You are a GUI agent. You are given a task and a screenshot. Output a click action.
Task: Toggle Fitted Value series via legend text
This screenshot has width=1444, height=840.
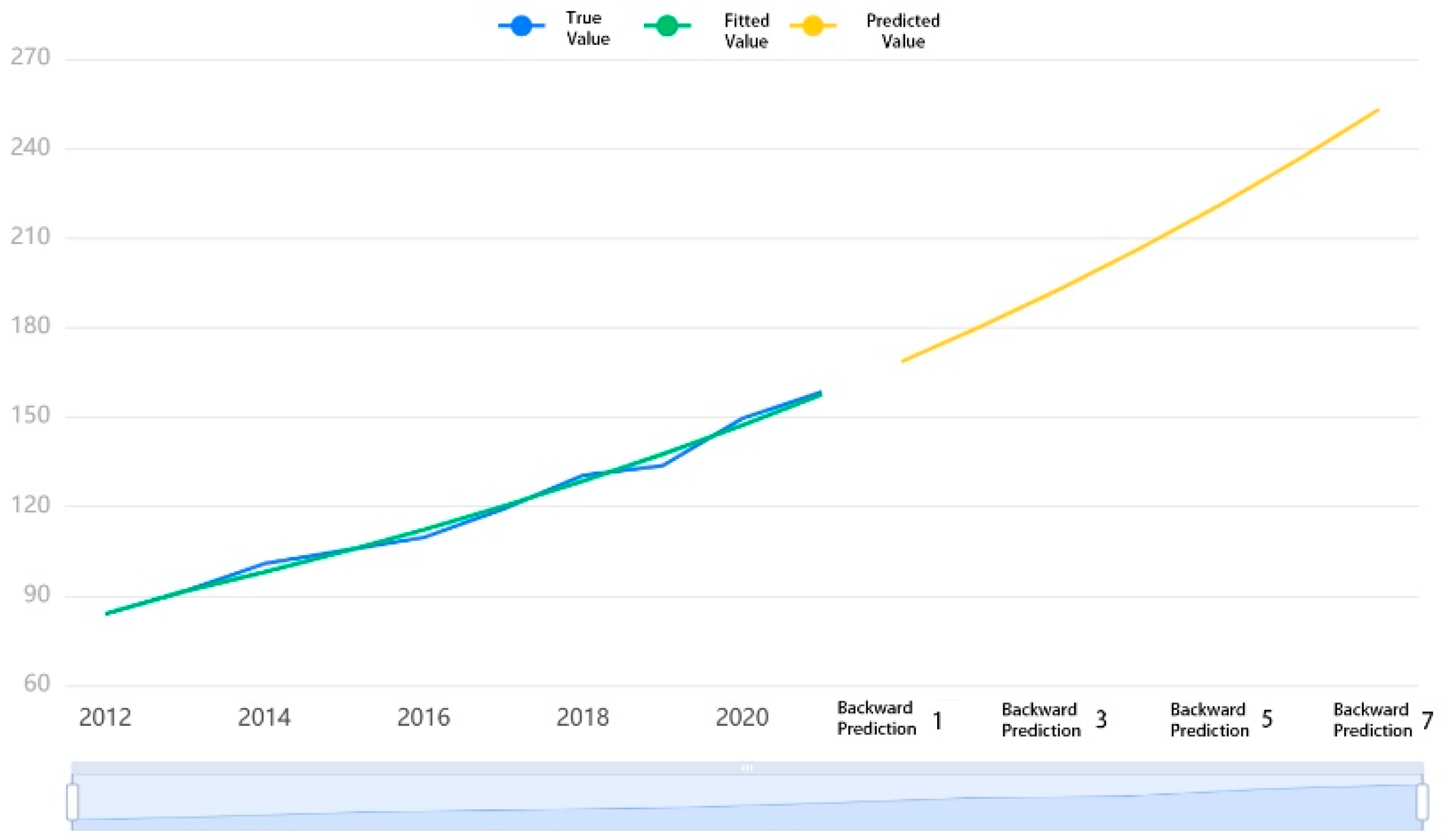tap(746, 31)
